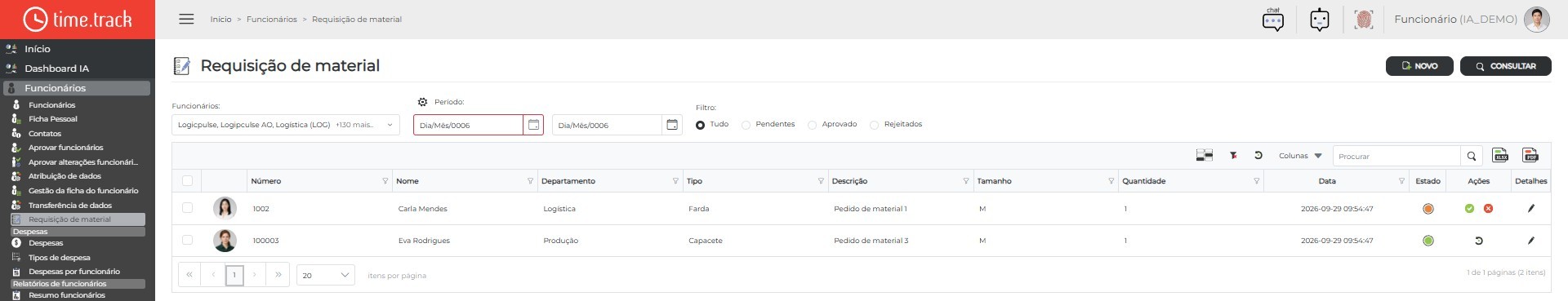Filter the Descrição column
The image size is (1568, 301).
(966, 181)
